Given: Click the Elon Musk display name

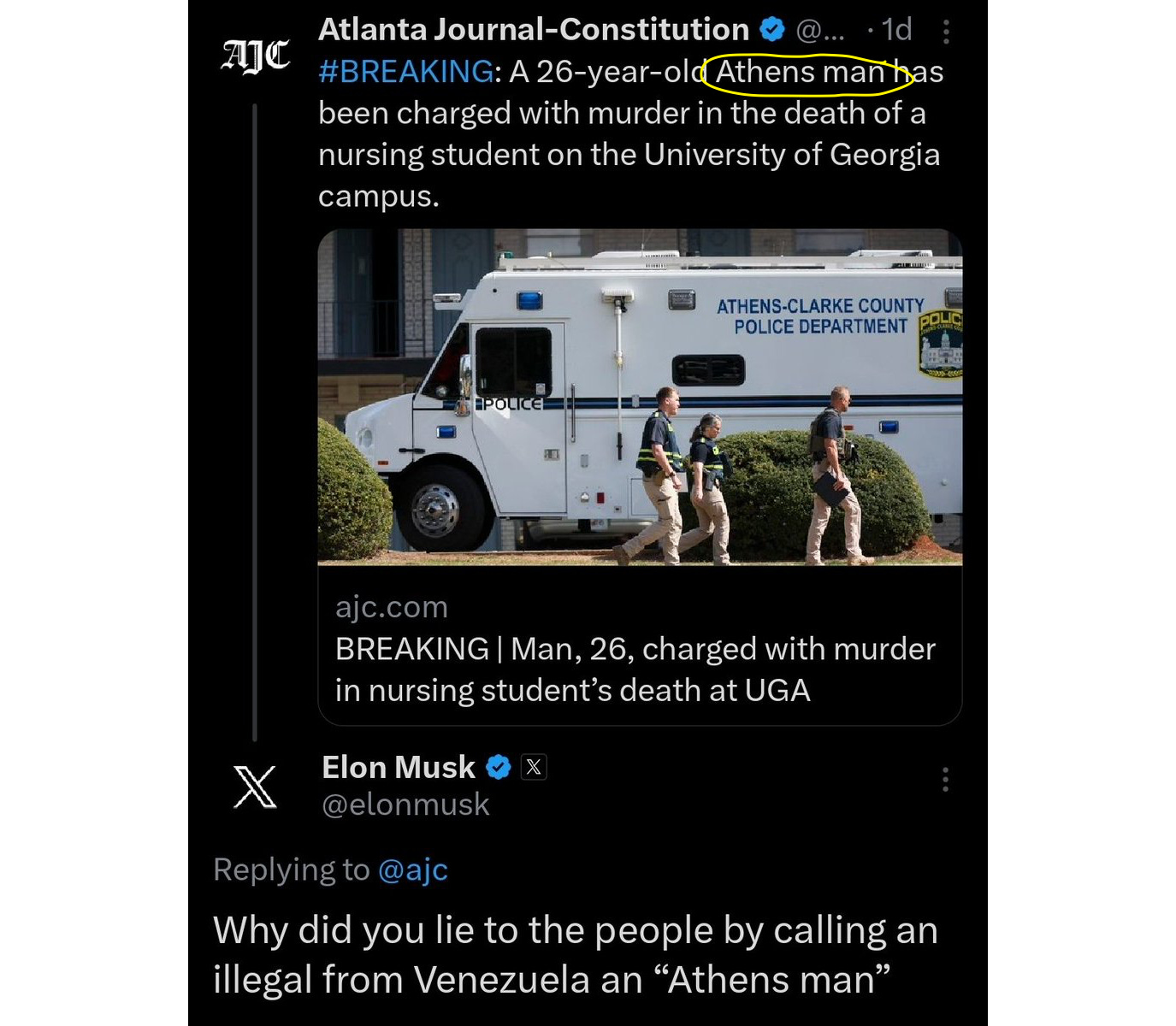Looking at the screenshot, I should point(398,768).
